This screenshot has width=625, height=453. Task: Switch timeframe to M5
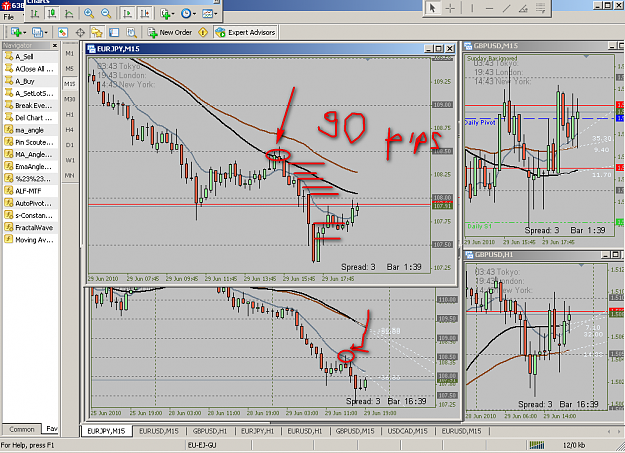[70, 69]
